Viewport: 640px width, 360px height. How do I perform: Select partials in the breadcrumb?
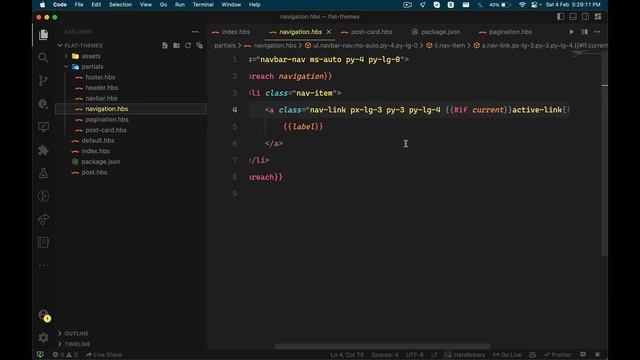click(225, 45)
